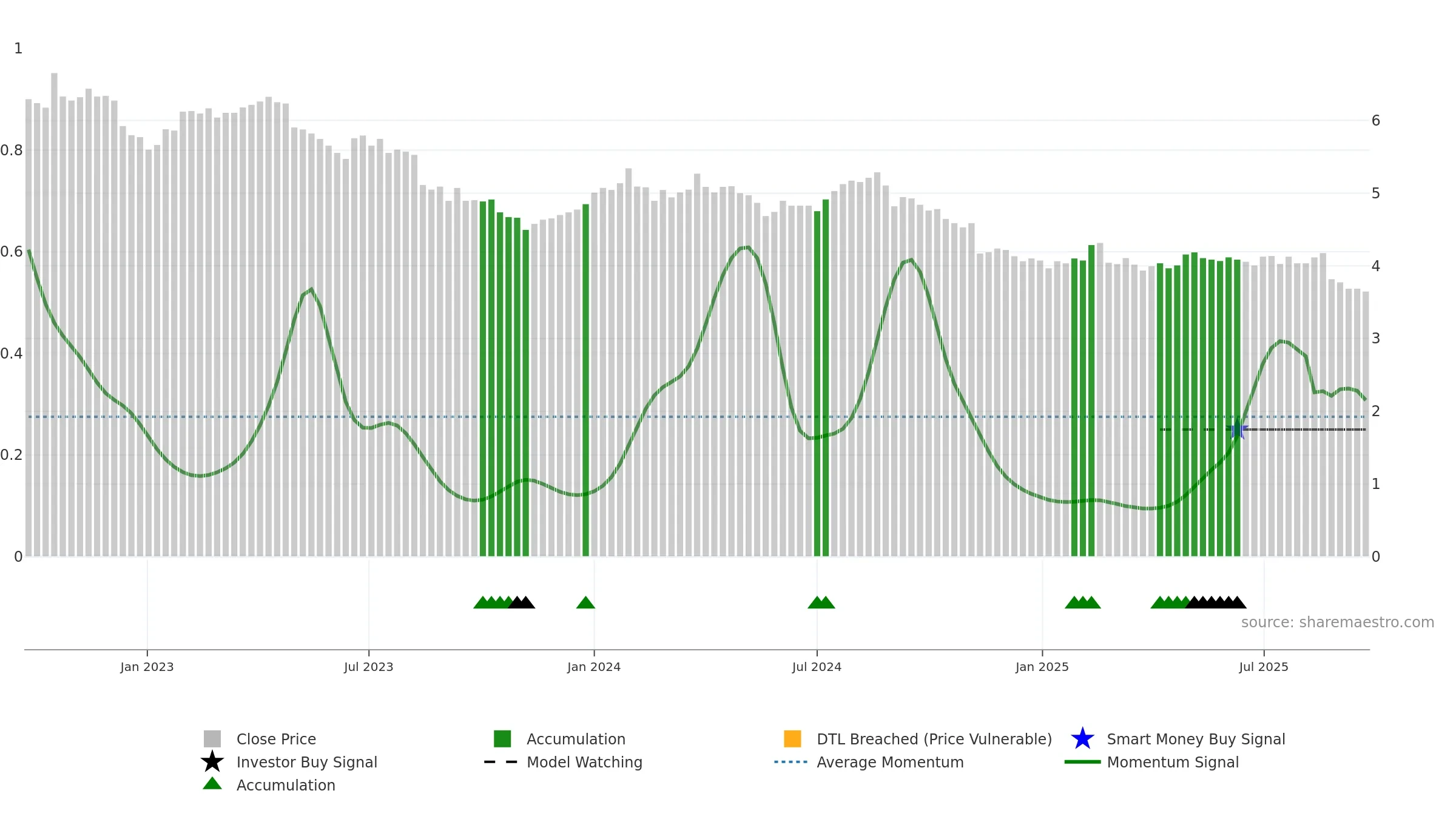This screenshot has height=819, width=1456.
Task: Click the Jul 2025 axis label
Action: coord(1264,667)
